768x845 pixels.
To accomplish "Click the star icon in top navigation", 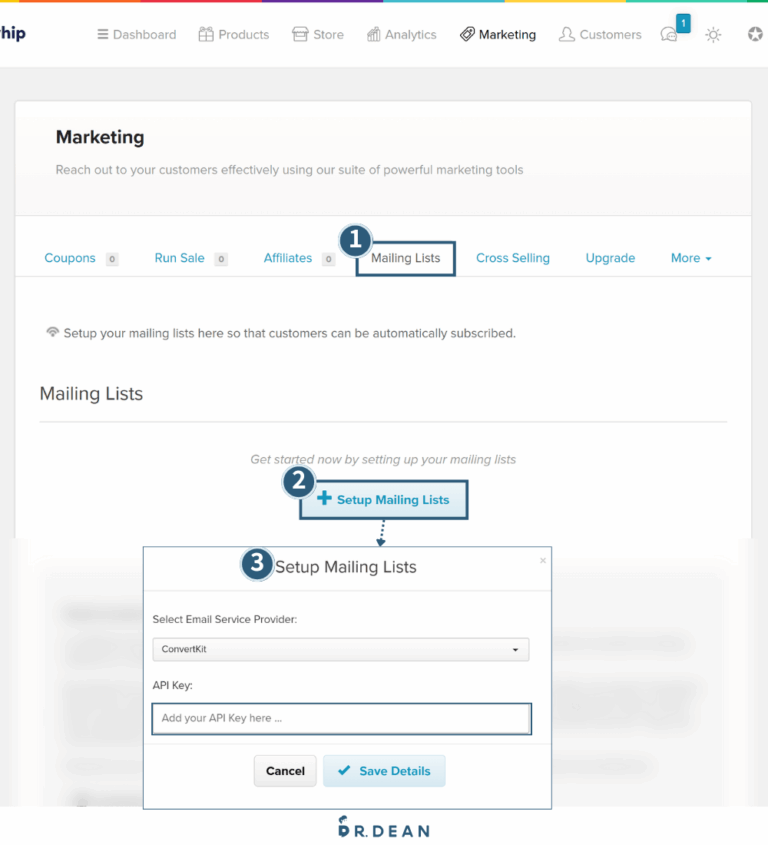I will (x=755, y=35).
